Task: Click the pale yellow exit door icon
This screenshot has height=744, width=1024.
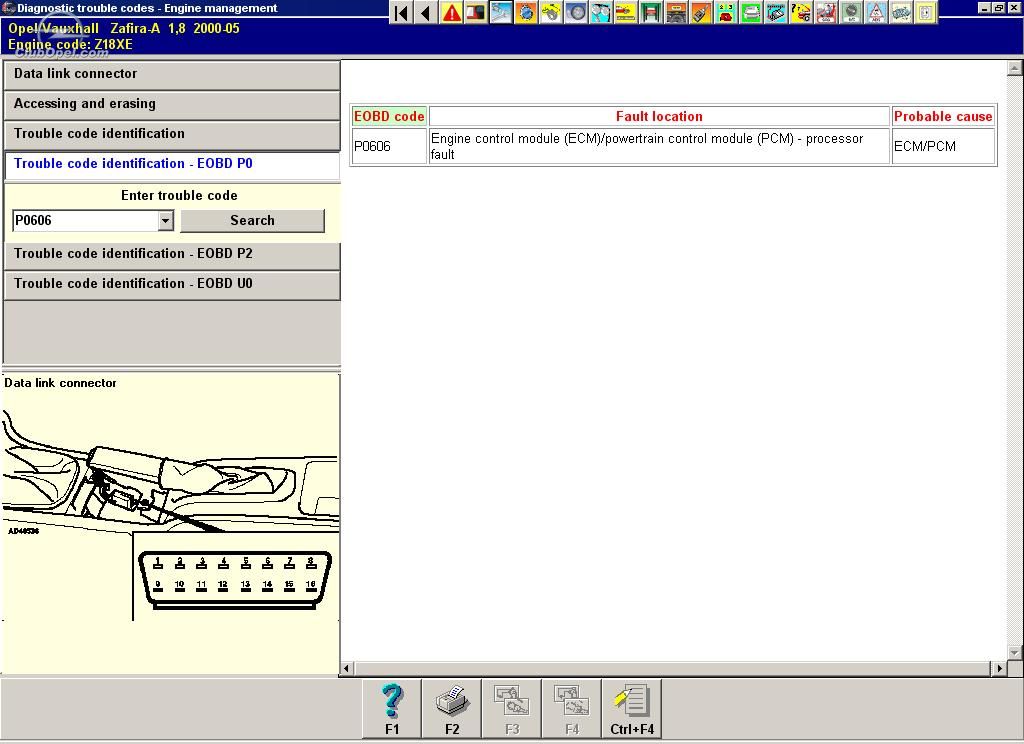Action: click(x=925, y=12)
